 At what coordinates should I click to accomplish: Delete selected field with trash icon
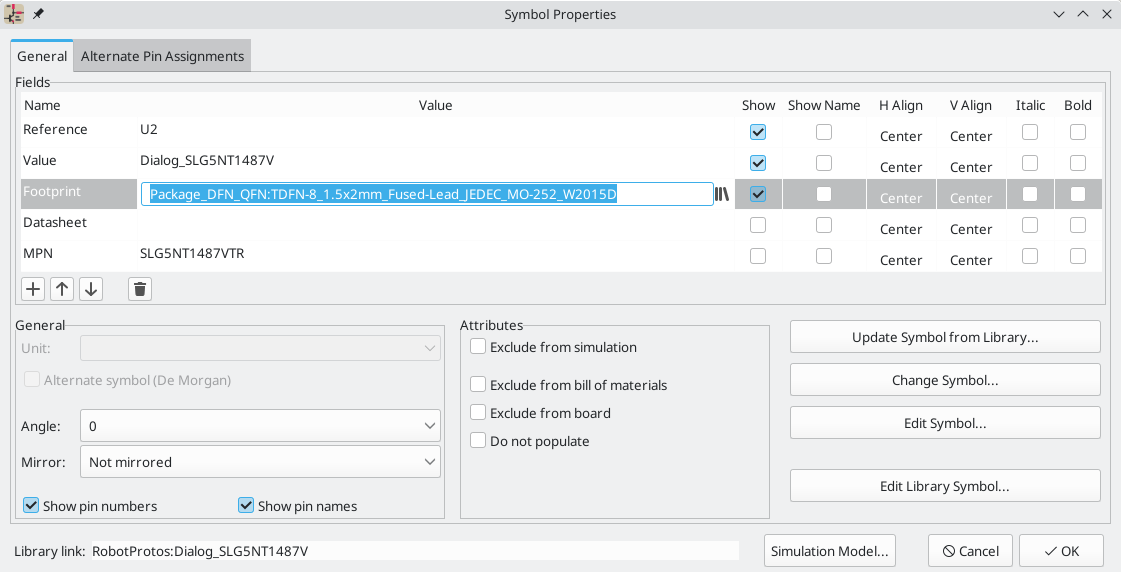[x=140, y=289]
